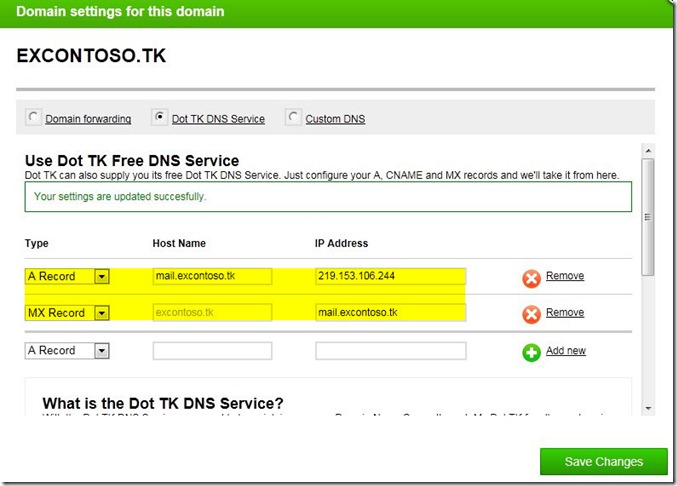Click the Custom DNS link label

coord(335,119)
